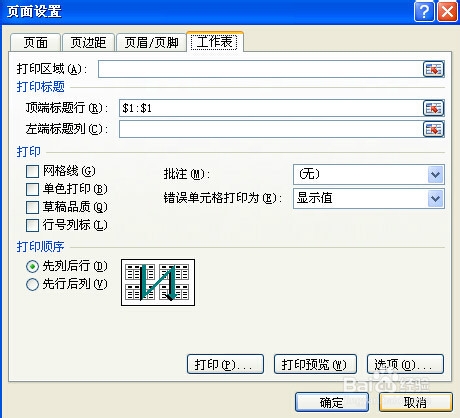Open 选项(O)... button
Screen dimensions: 460x418
[405, 364]
